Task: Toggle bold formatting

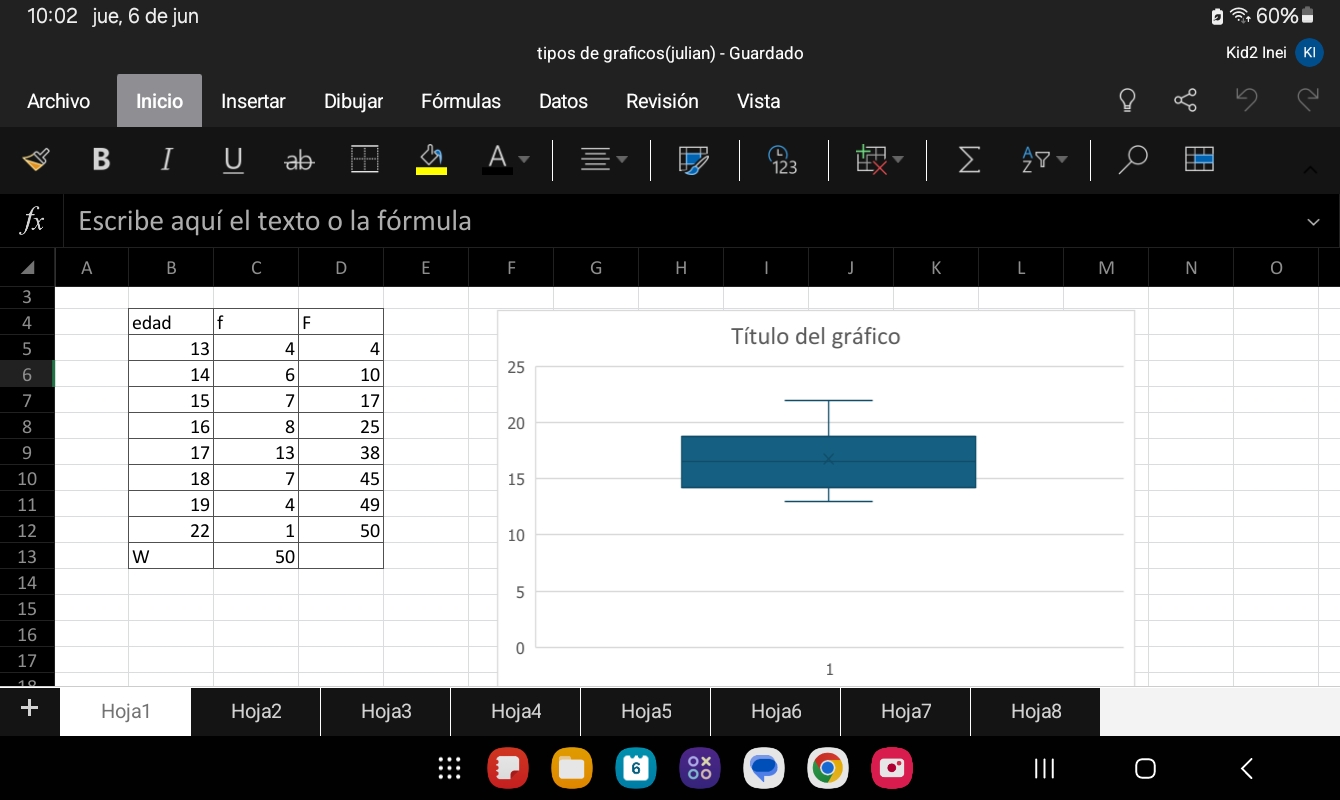Action: 101,160
